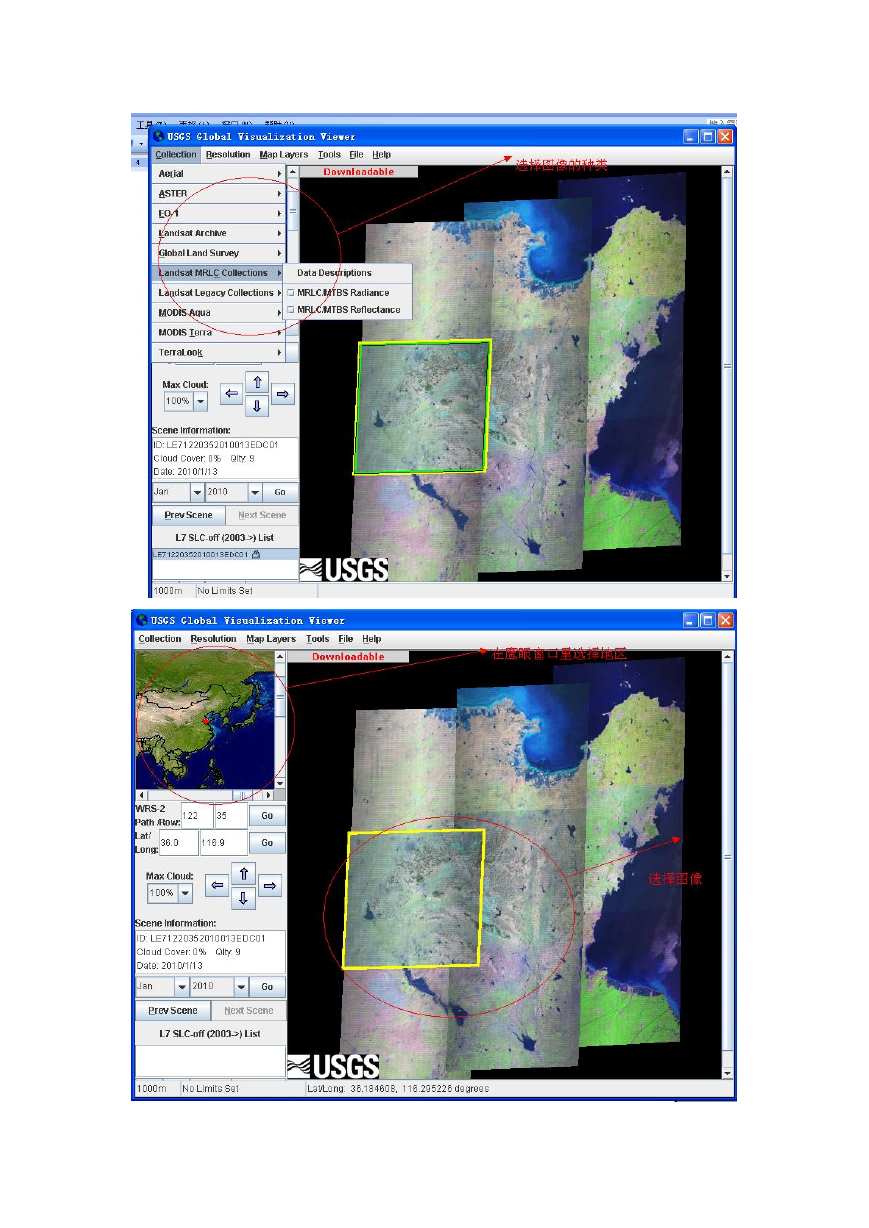Image resolution: width=869 pixels, height=1228 pixels.
Task: Open the Resolution menu in the upper window
Action: 228,155
